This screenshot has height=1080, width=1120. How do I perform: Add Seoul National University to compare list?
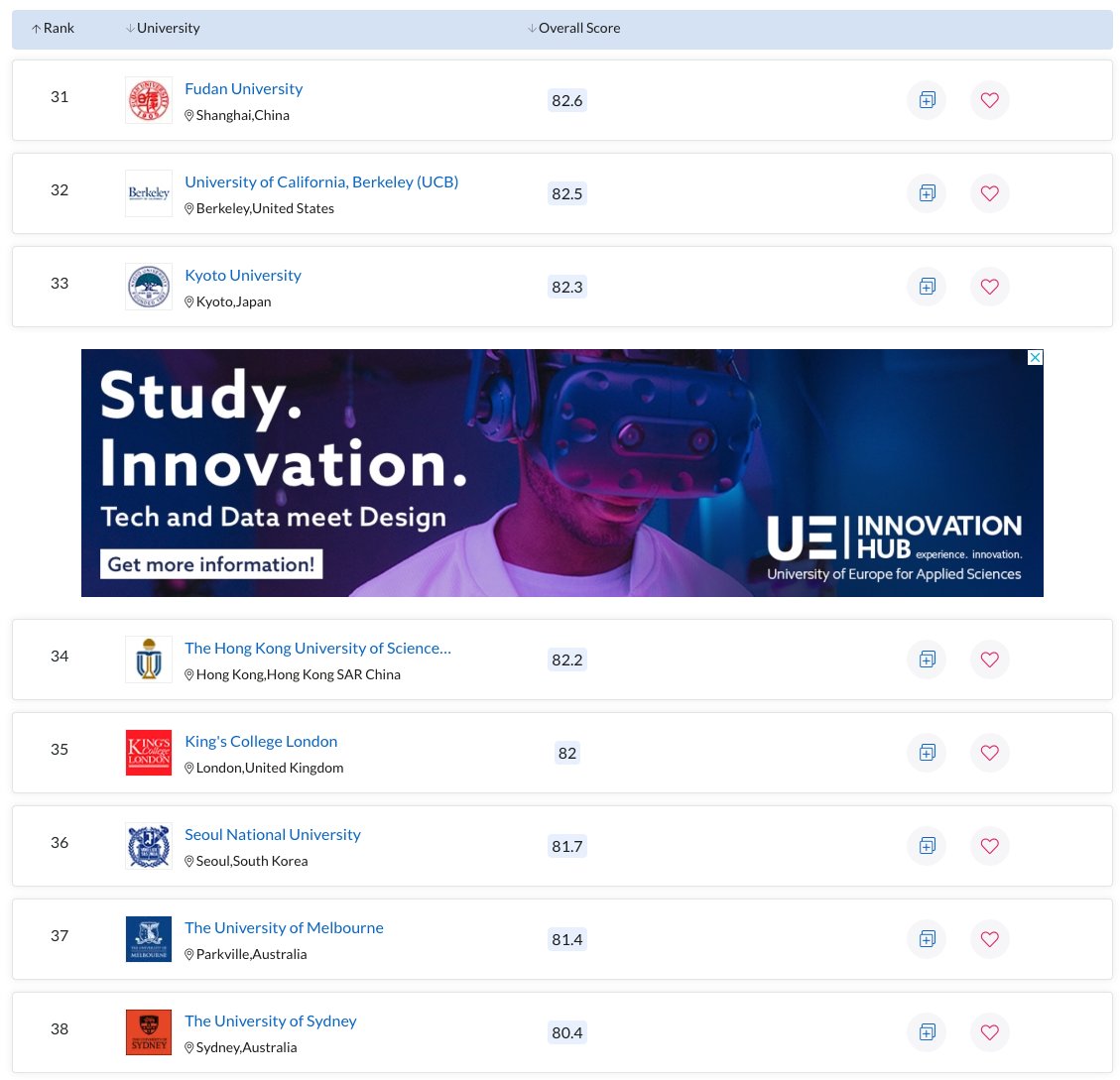tap(927, 846)
